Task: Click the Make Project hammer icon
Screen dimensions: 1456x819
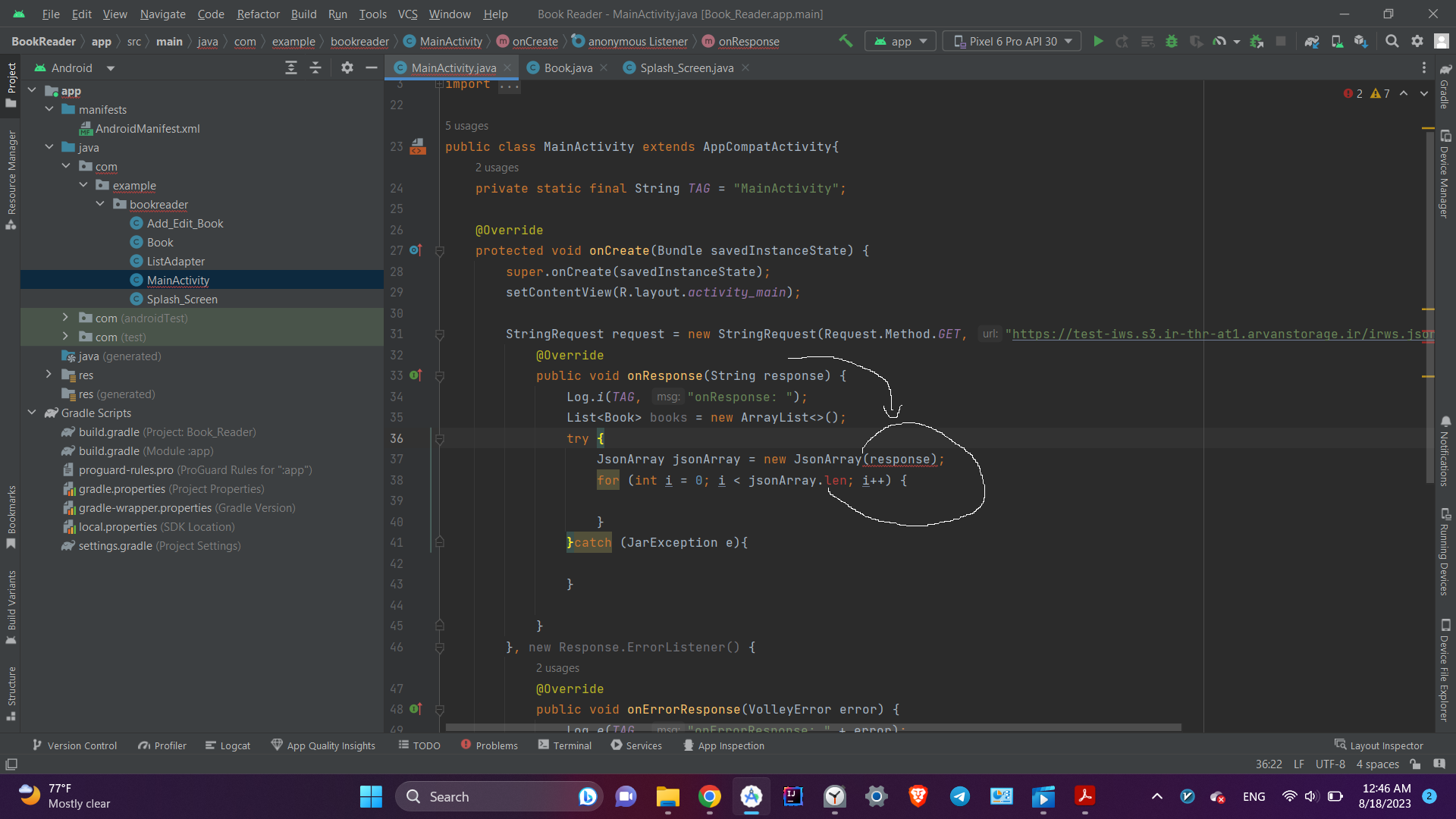Action: 846,41
